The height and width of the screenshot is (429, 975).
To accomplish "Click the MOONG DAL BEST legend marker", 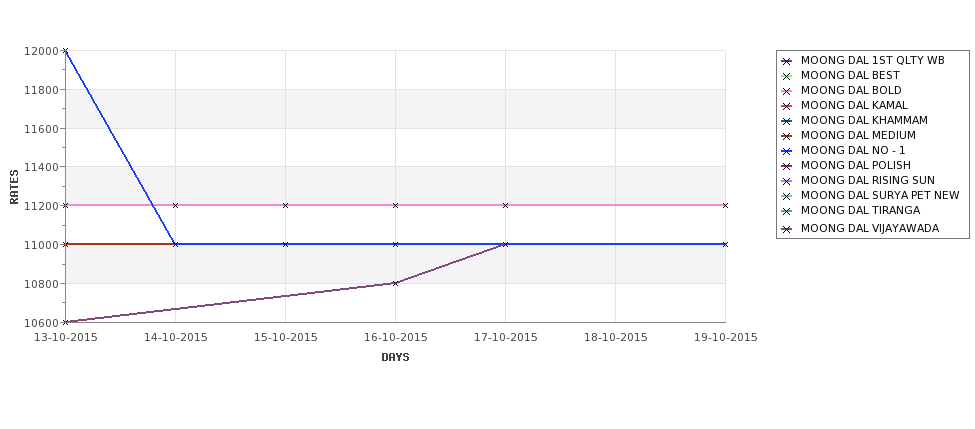I will tap(787, 76).
